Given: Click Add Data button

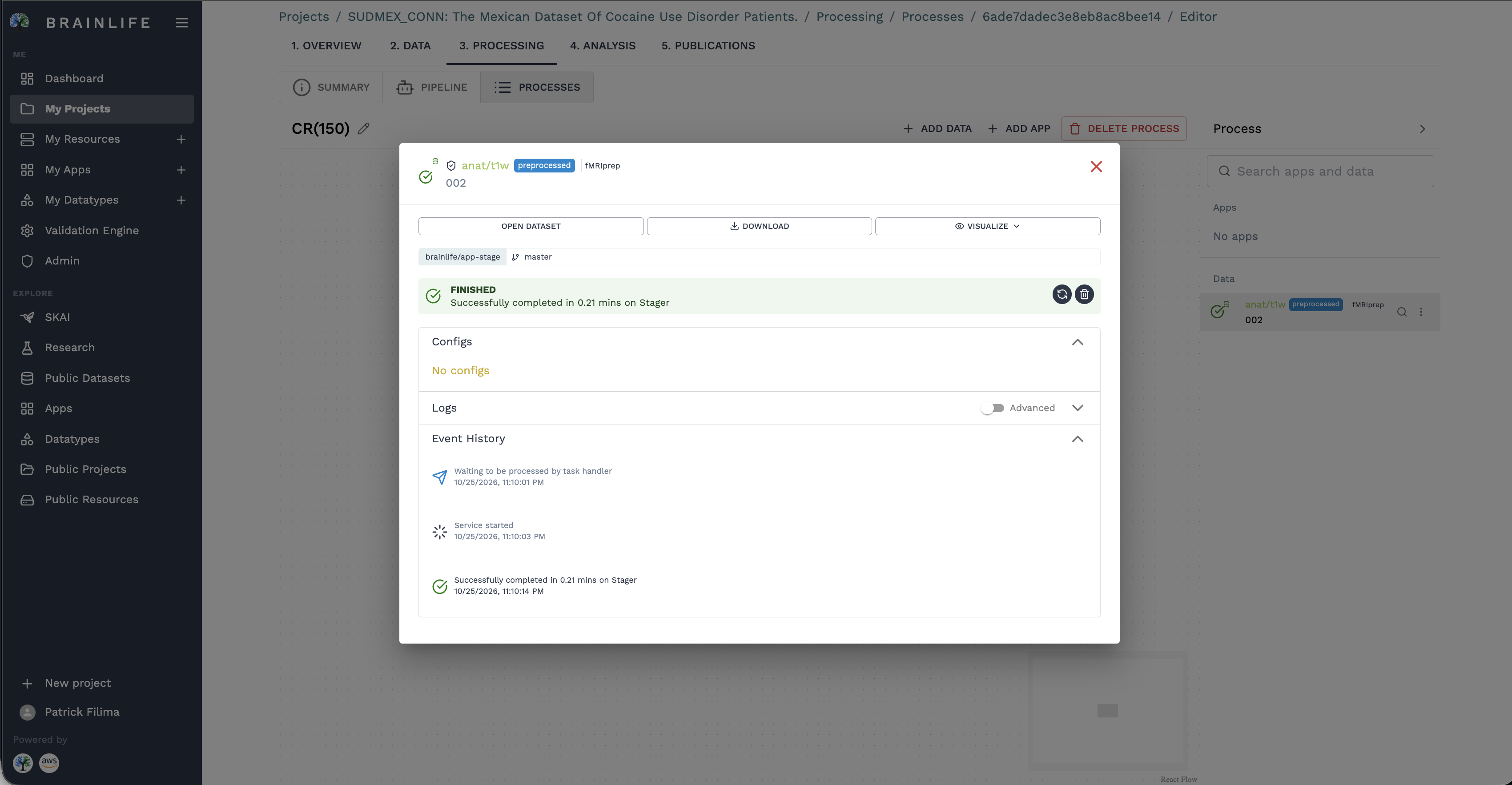Looking at the screenshot, I should pos(937,128).
